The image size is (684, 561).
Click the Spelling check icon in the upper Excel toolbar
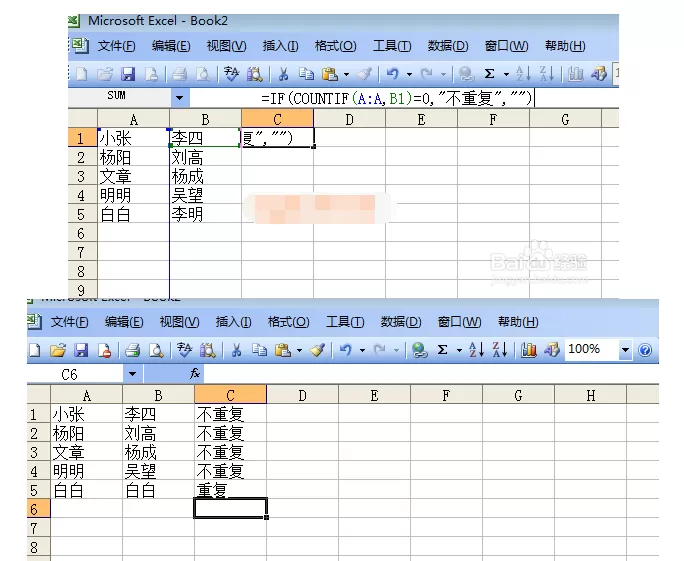(232, 74)
